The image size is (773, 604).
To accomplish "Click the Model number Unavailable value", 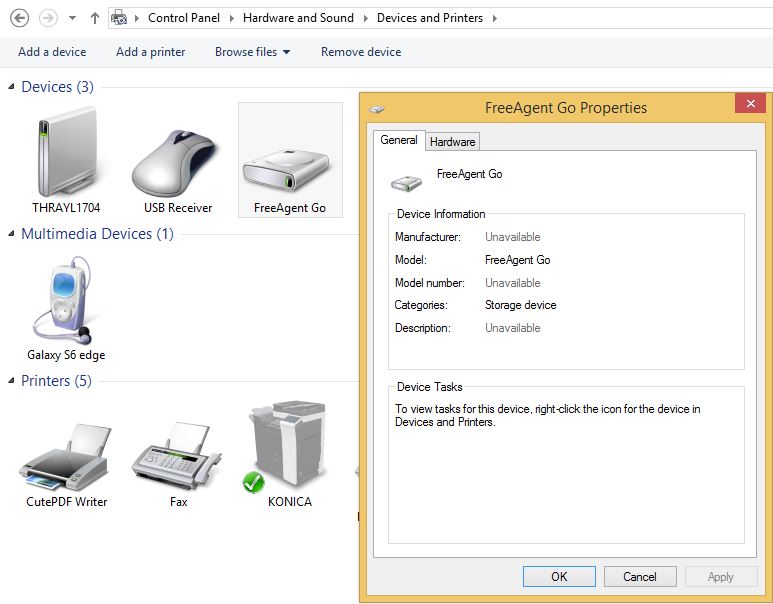I will click(513, 283).
